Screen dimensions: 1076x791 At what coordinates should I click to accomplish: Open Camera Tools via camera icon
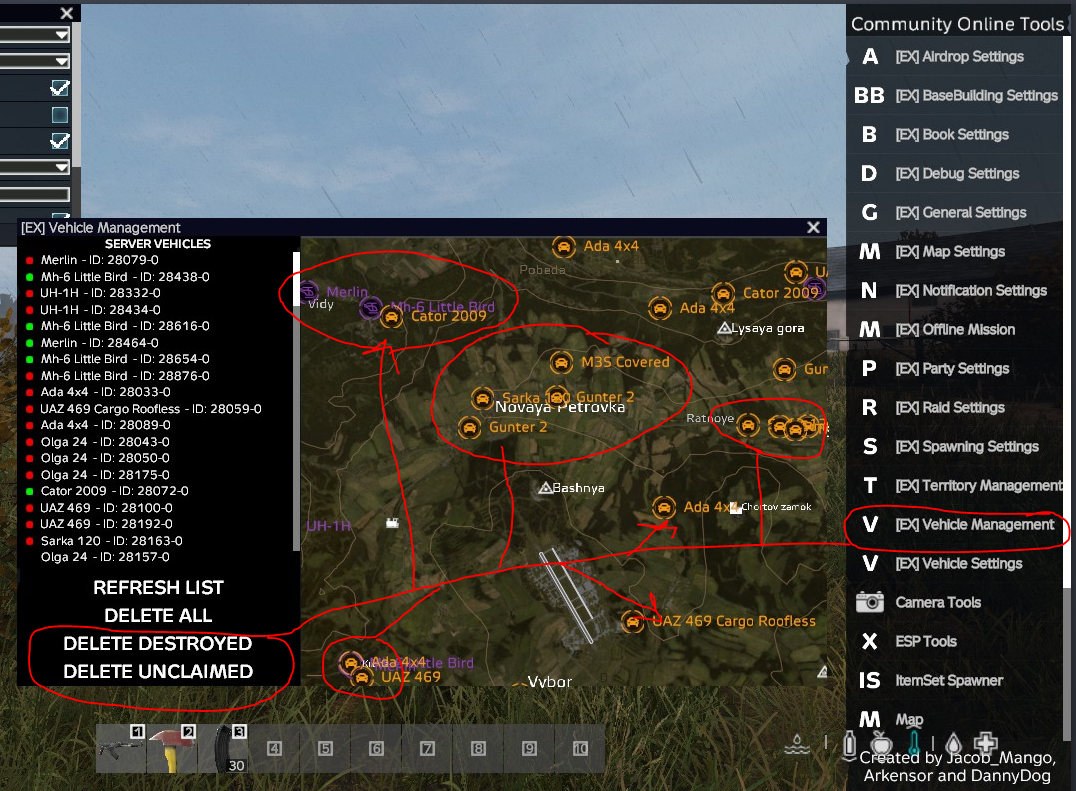click(x=869, y=602)
